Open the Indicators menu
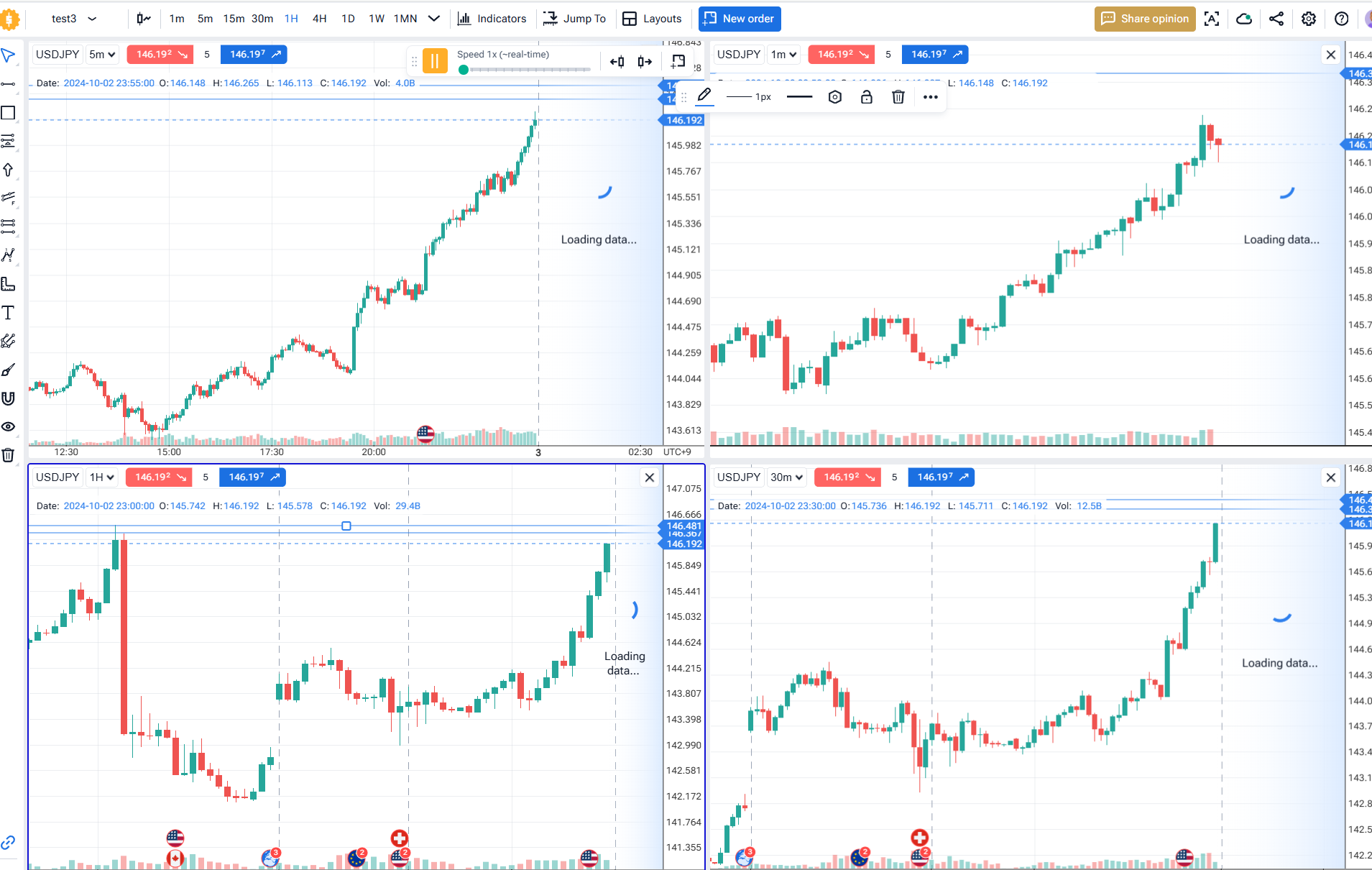This screenshot has height=870, width=1372. (x=492, y=19)
